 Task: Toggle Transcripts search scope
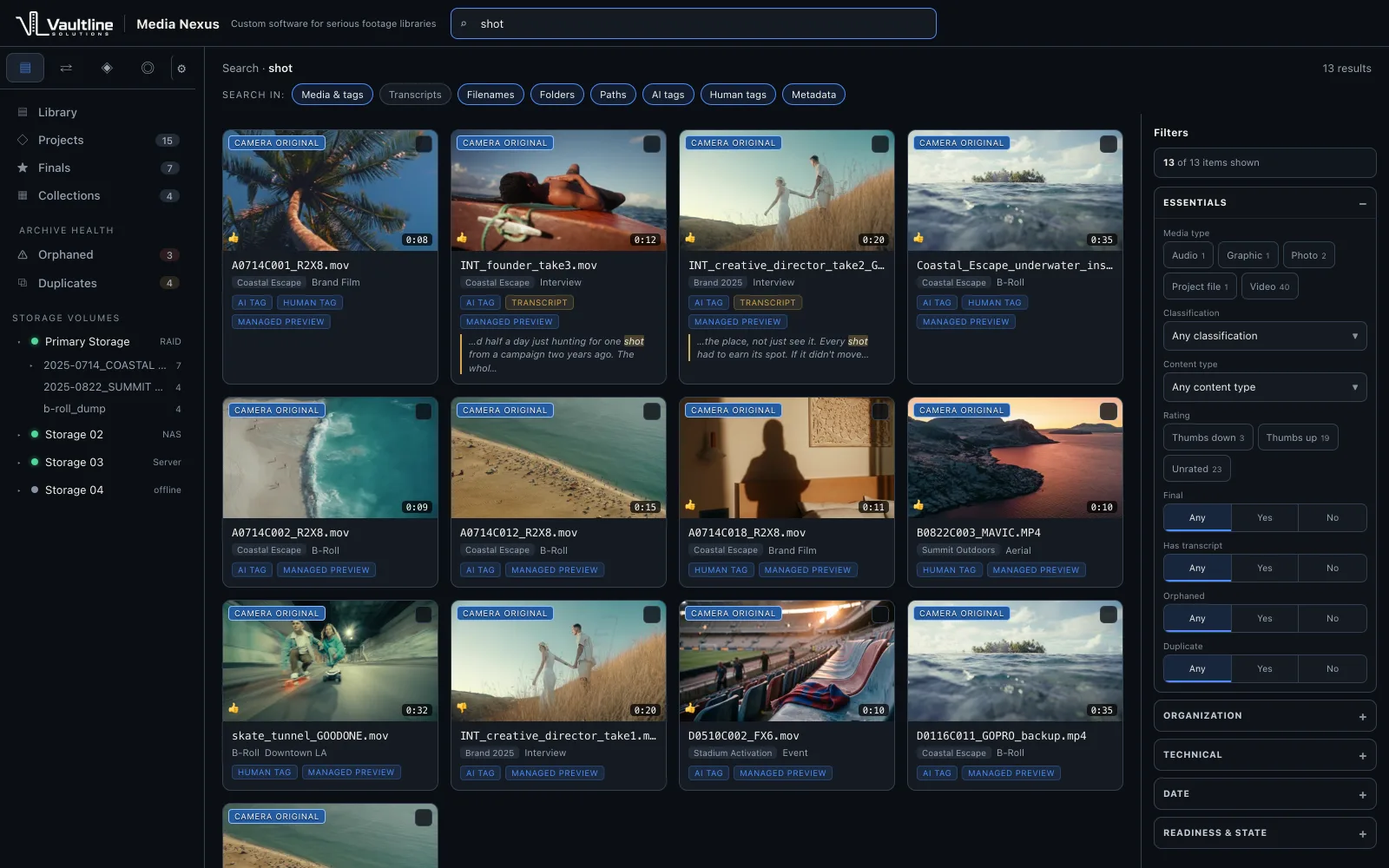click(x=415, y=95)
